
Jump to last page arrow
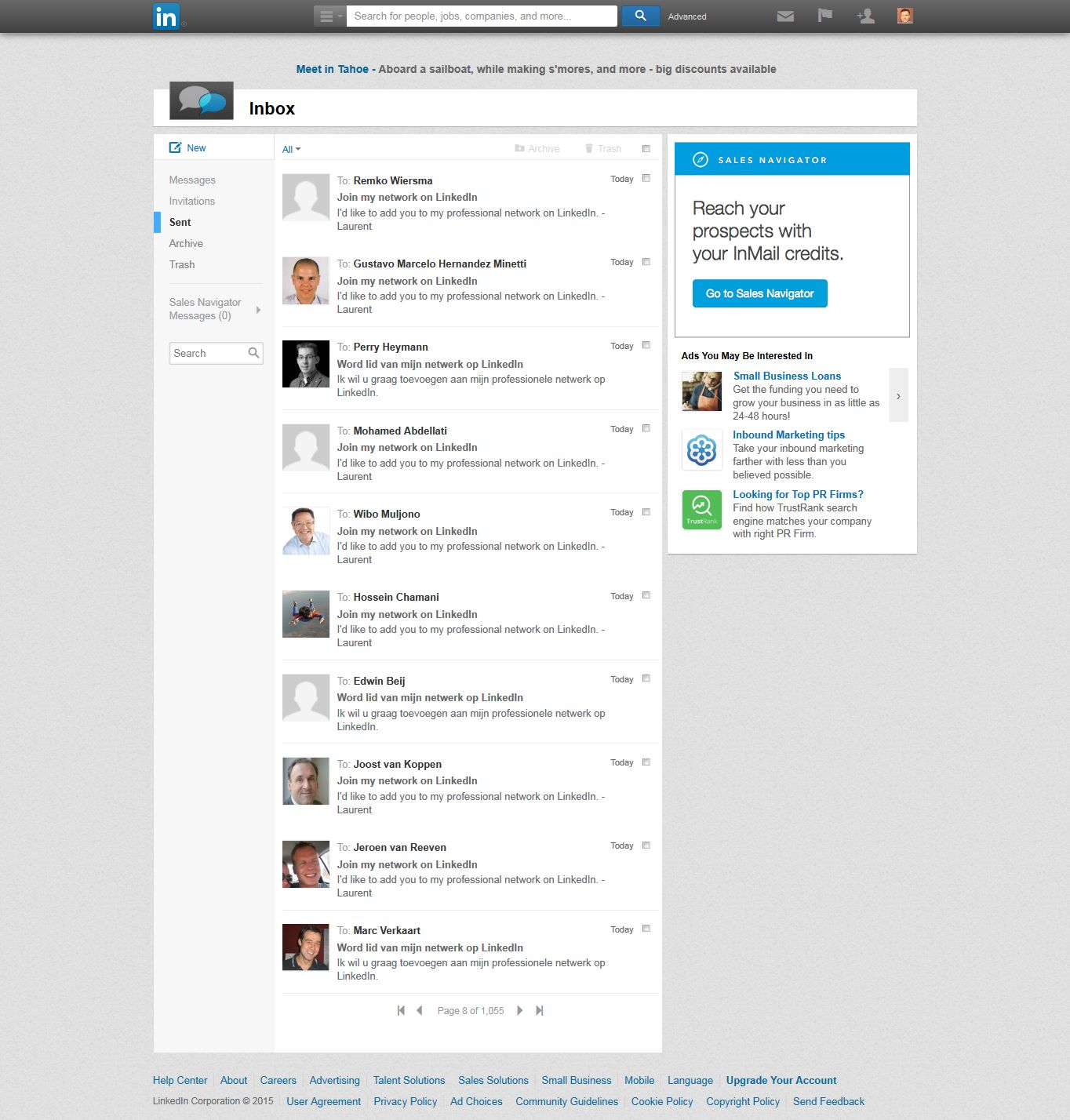point(540,1011)
